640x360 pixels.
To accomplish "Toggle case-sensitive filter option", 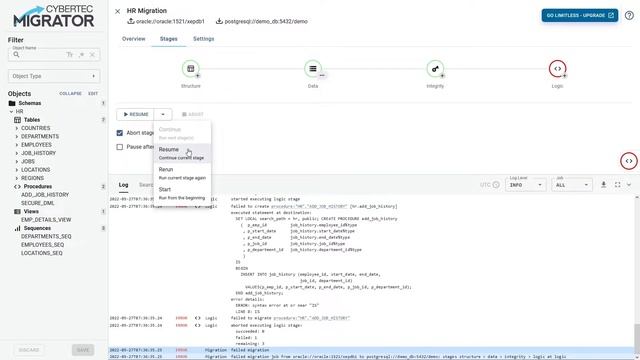I will pos(70,55).
